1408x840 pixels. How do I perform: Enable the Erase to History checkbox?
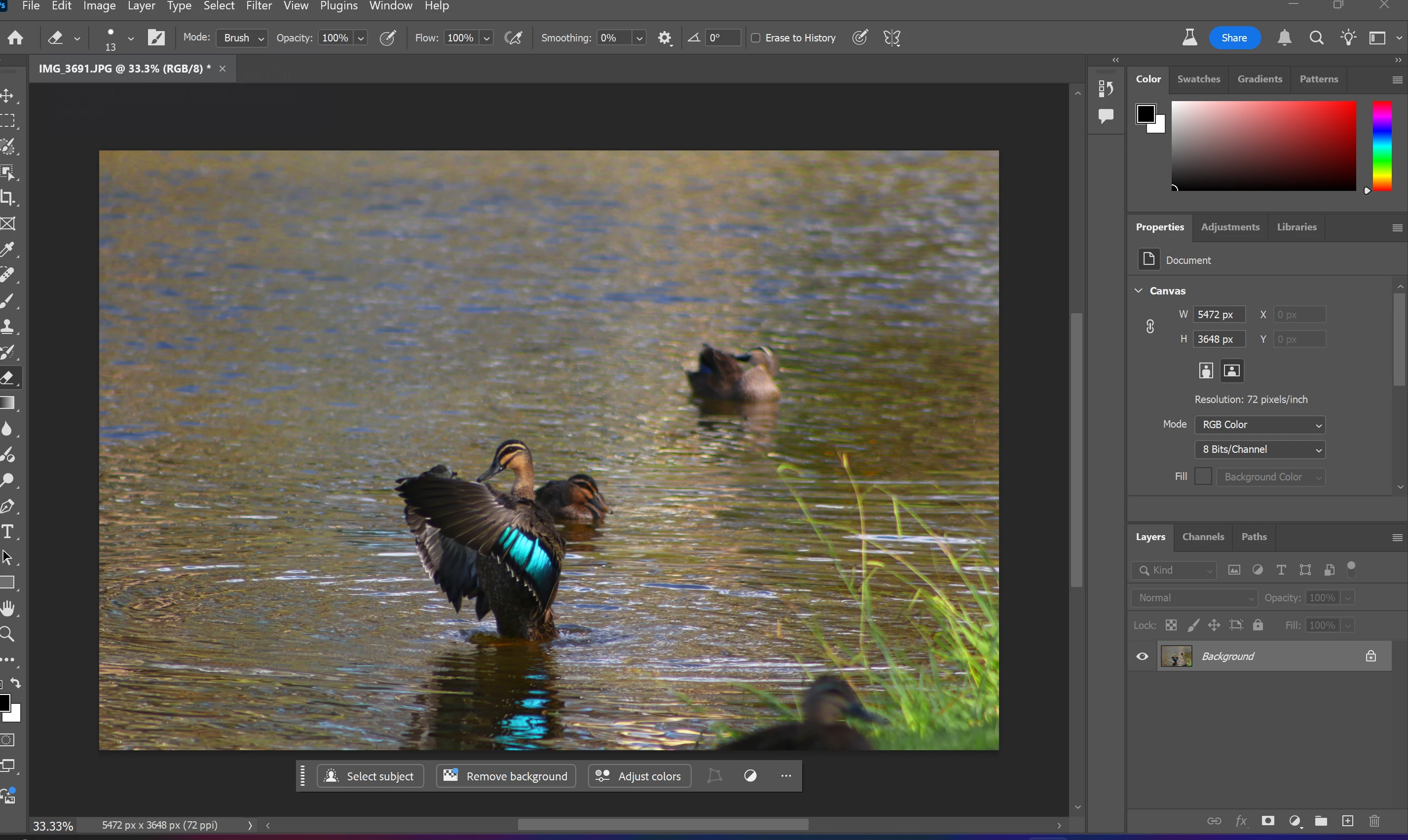point(756,38)
